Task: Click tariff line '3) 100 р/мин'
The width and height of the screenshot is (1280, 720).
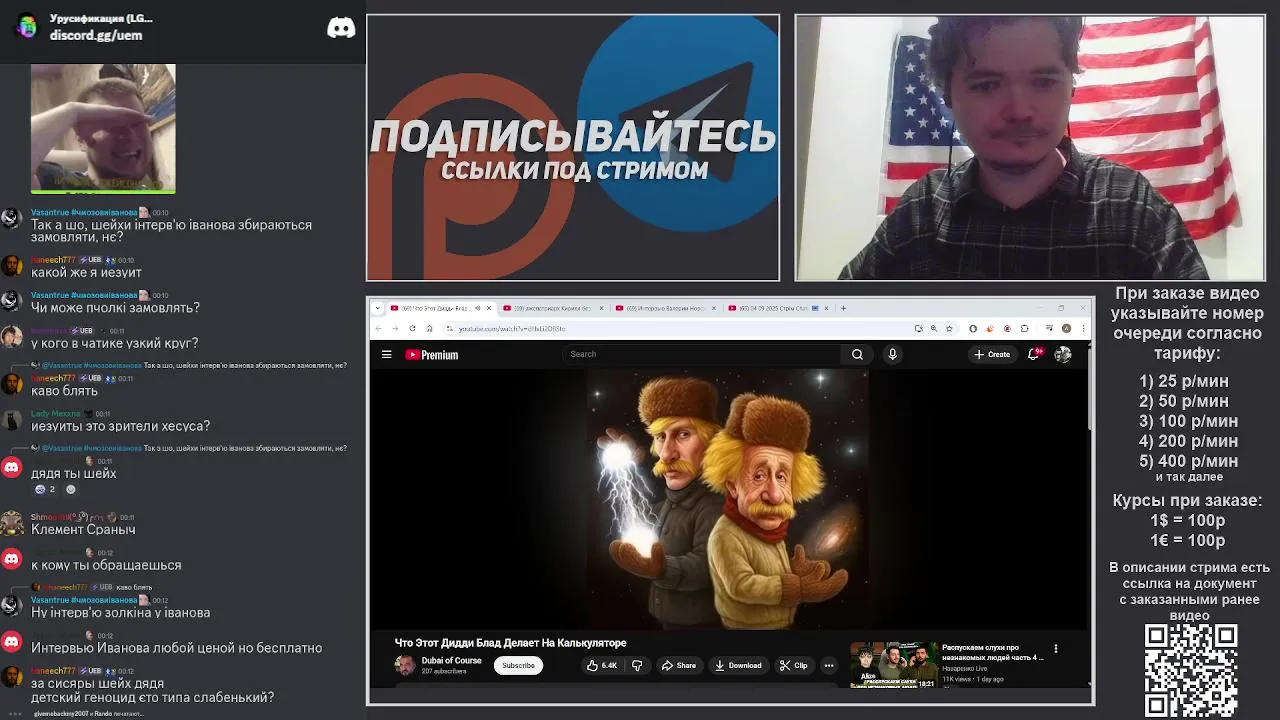Action: 1188,421
